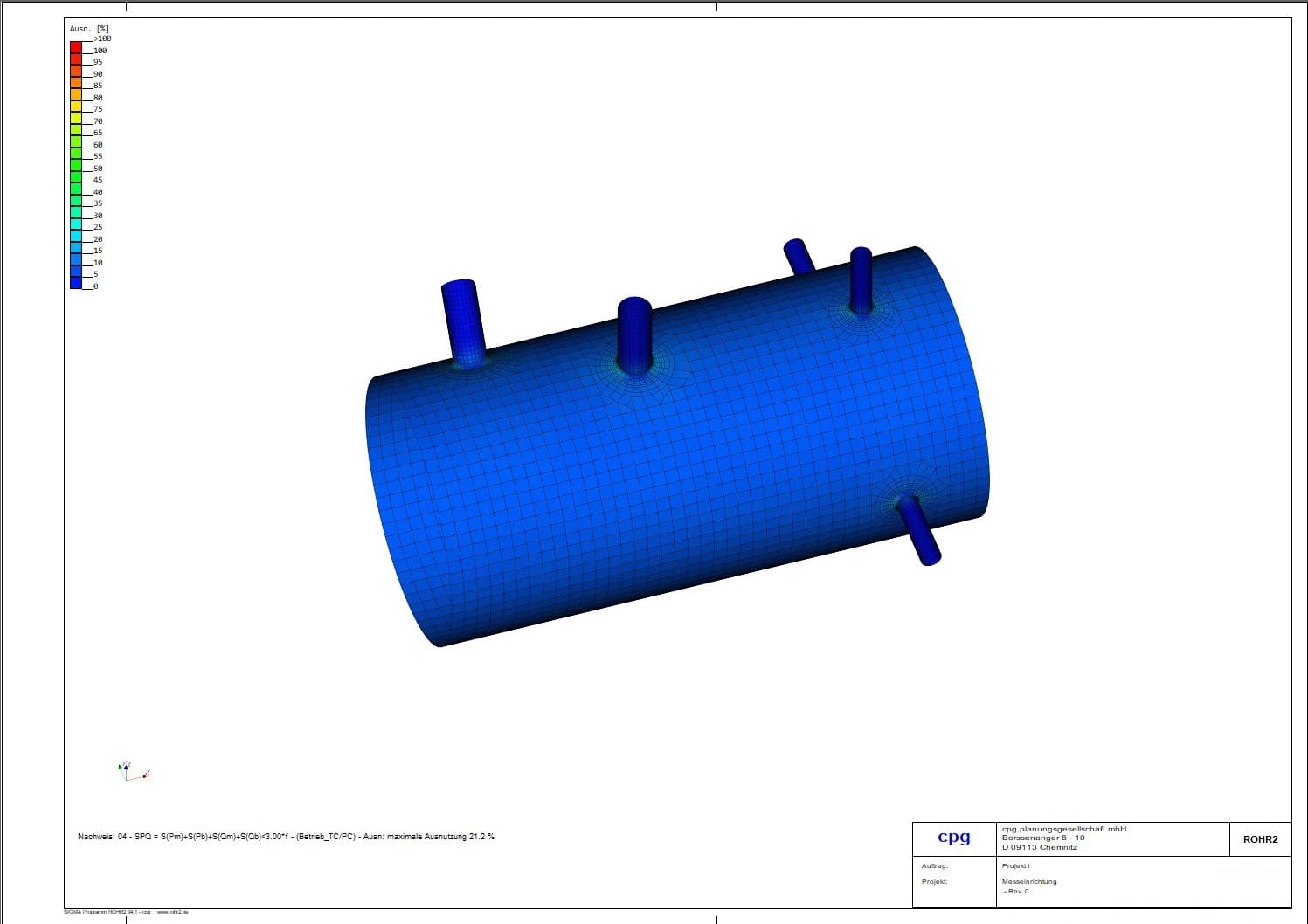Pick the yellow legend swatch above label 70
1308x924 pixels.
(x=76, y=118)
